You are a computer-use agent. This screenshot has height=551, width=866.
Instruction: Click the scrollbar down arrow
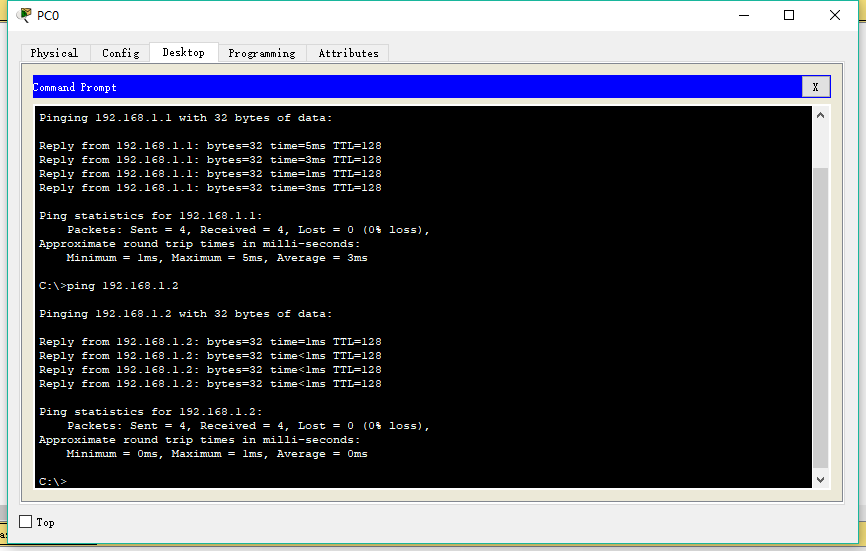pos(820,480)
